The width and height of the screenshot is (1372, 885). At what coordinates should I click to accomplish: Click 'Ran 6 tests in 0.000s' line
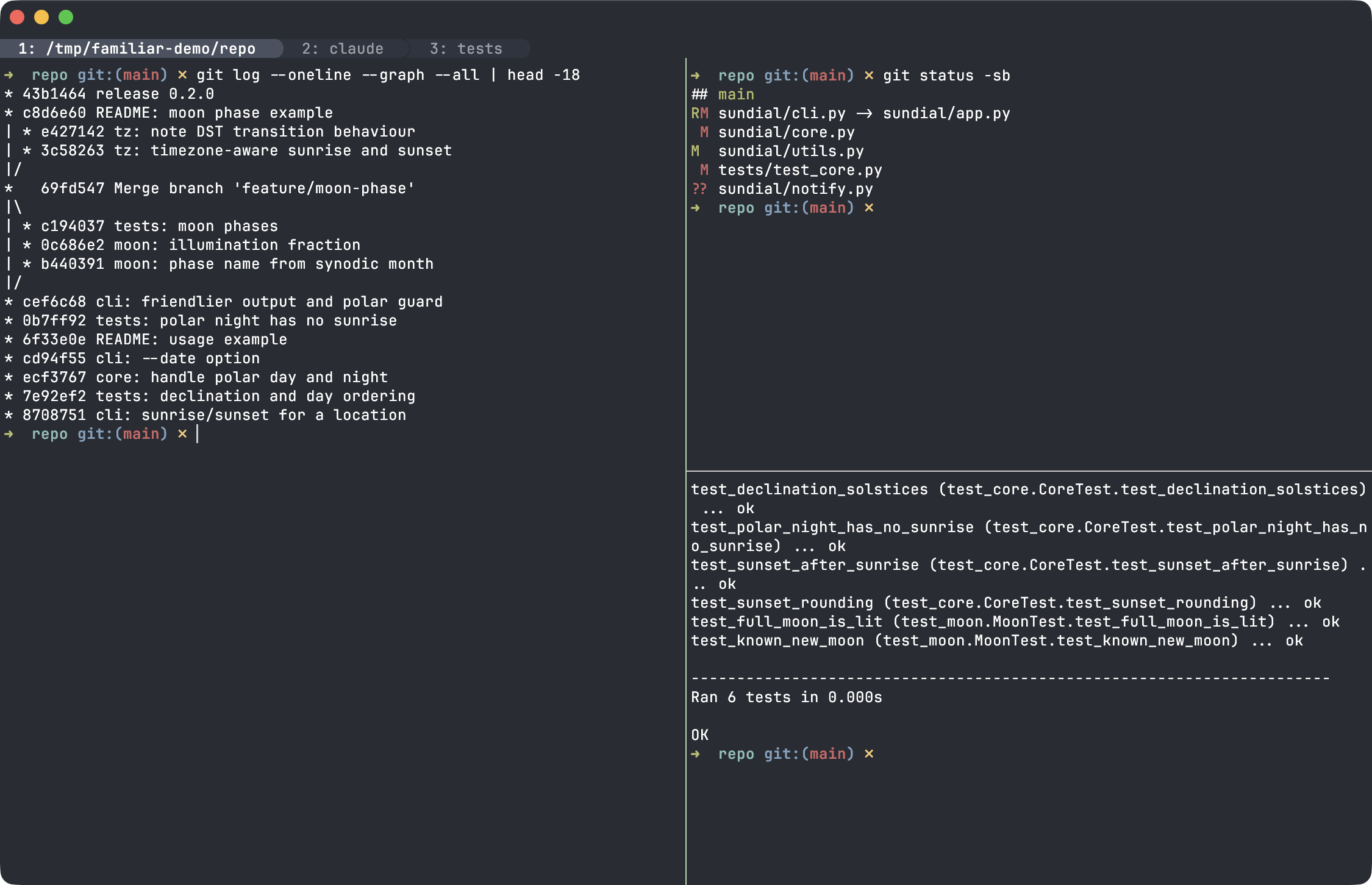(787, 697)
